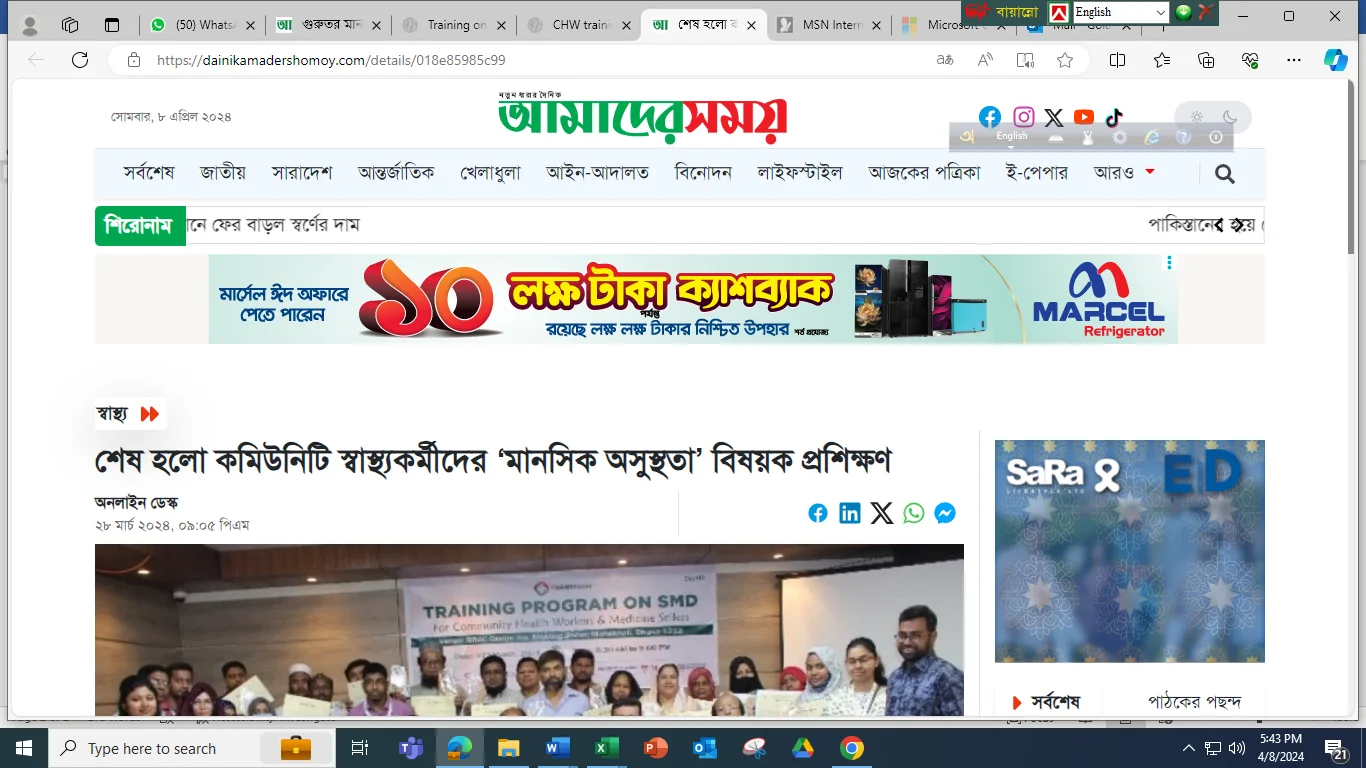Share article via WhatsApp
1366x768 pixels.
[914, 513]
